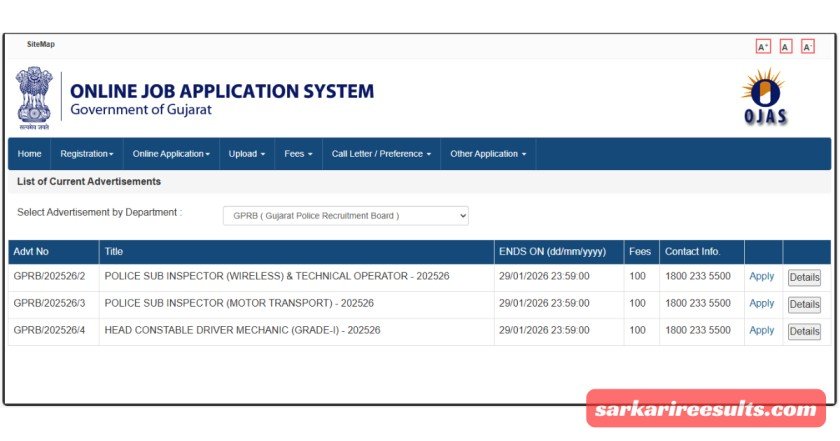The image size is (840, 441).
Task: Open the SiteMap link
Action: click(x=41, y=45)
